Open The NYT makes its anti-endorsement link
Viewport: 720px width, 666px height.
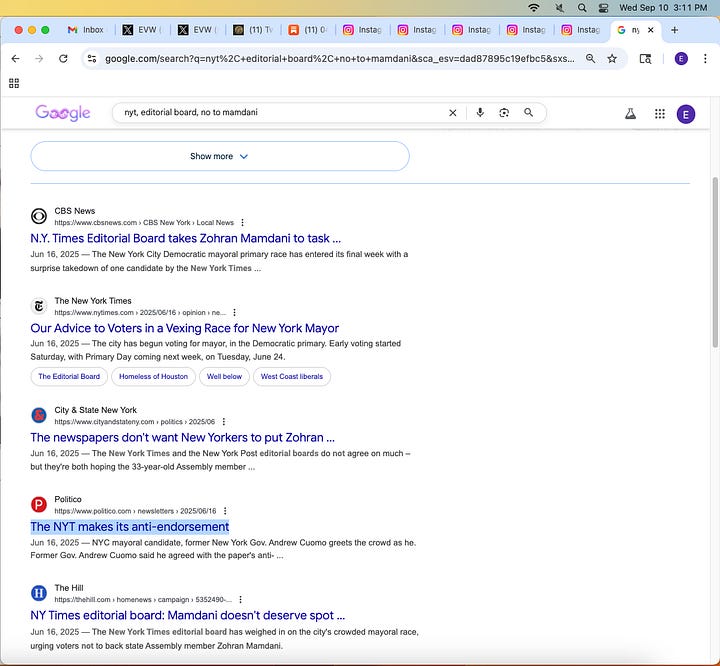129,527
